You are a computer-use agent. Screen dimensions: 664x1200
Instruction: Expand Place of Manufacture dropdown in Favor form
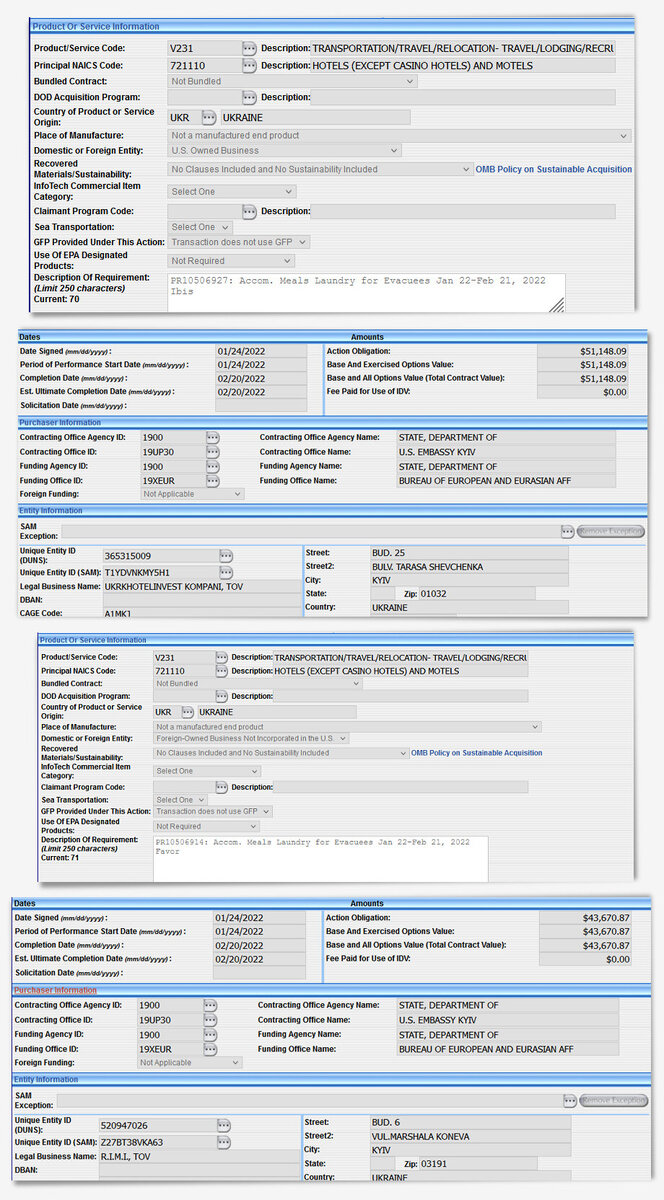coord(347,727)
